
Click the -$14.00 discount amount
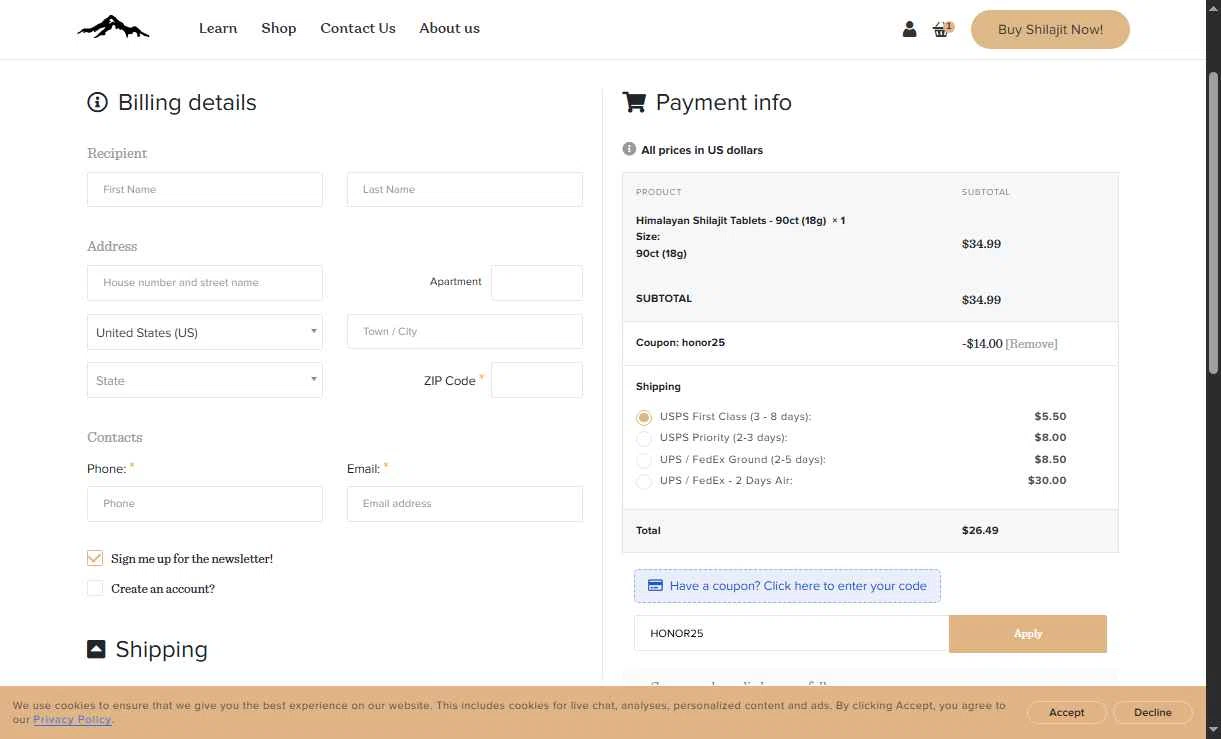(982, 344)
